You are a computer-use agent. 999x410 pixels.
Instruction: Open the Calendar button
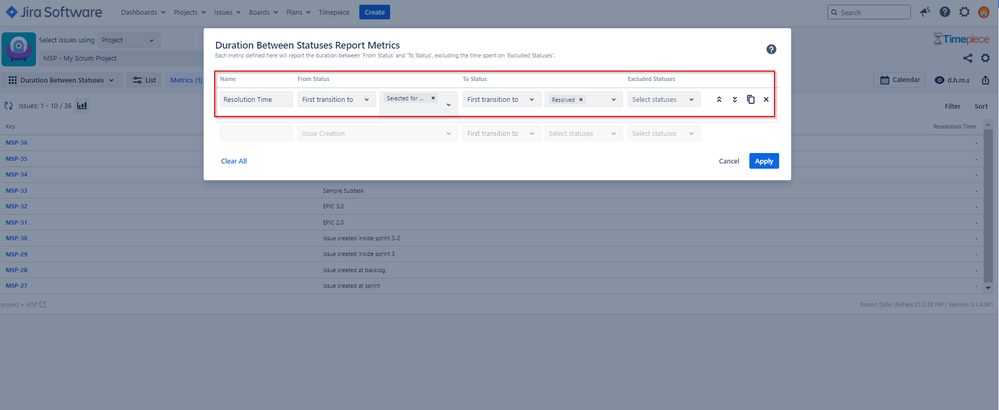coord(900,80)
